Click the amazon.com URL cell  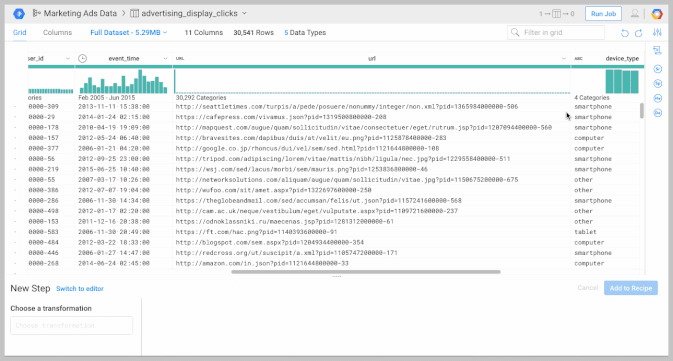click(x=262, y=263)
